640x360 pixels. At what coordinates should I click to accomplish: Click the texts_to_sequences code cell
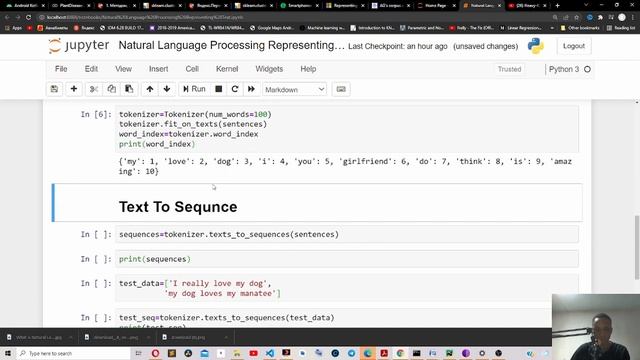(347, 234)
